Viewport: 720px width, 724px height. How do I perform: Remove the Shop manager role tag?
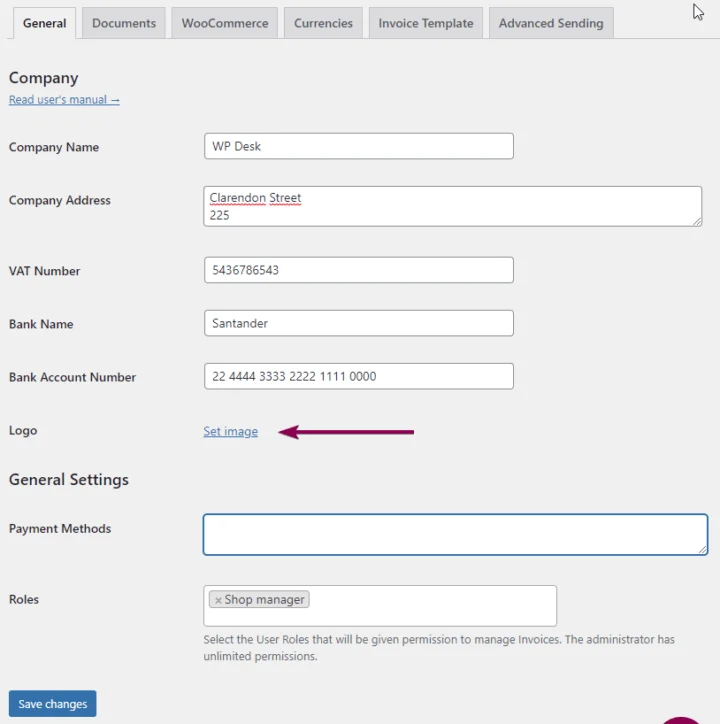point(218,600)
